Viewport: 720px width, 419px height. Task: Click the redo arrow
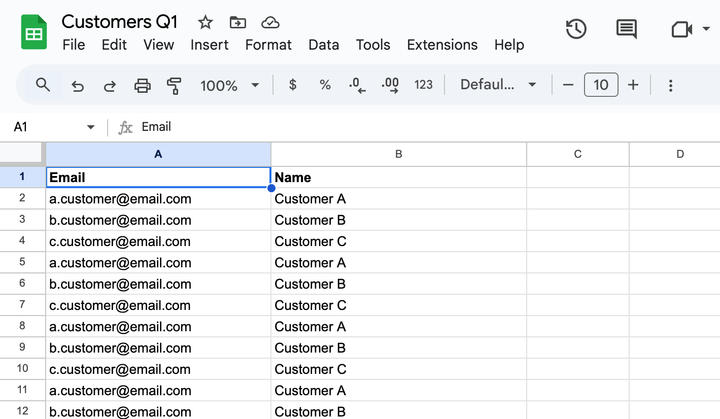click(x=109, y=86)
